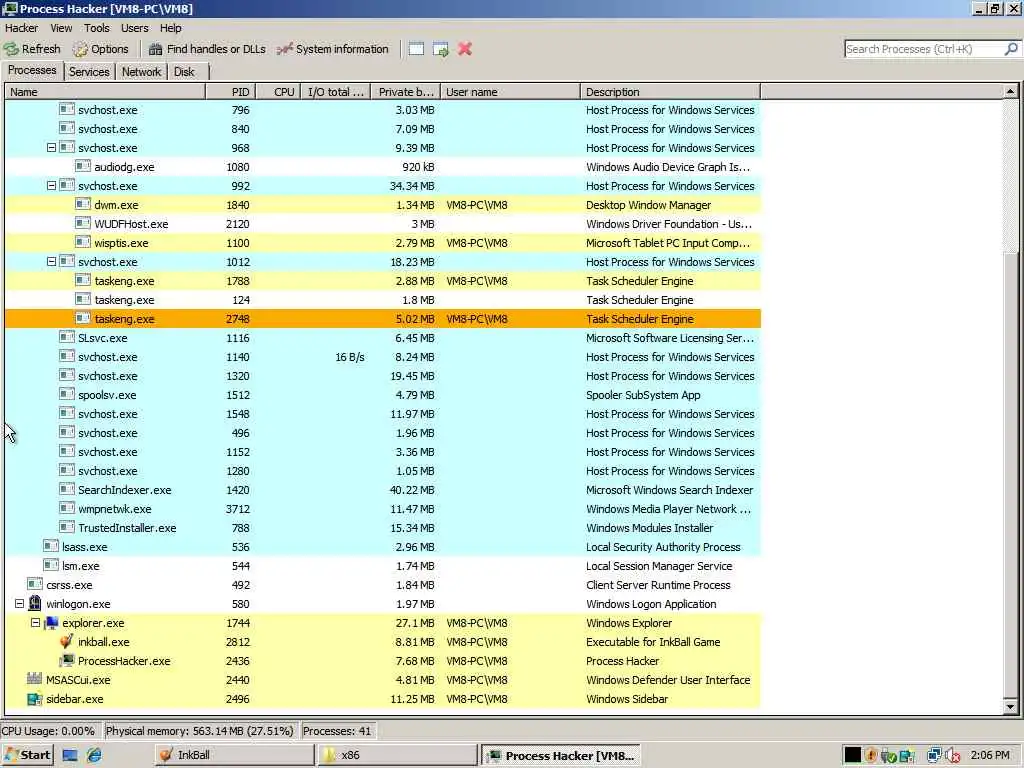Image resolution: width=1024 pixels, height=768 pixels.
Task: Click the inkball.exe process icon
Action: point(67,641)
